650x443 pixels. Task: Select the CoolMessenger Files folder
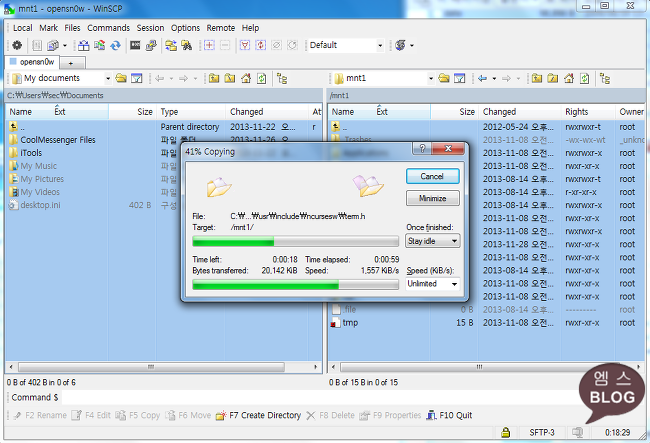coord(58,140)
